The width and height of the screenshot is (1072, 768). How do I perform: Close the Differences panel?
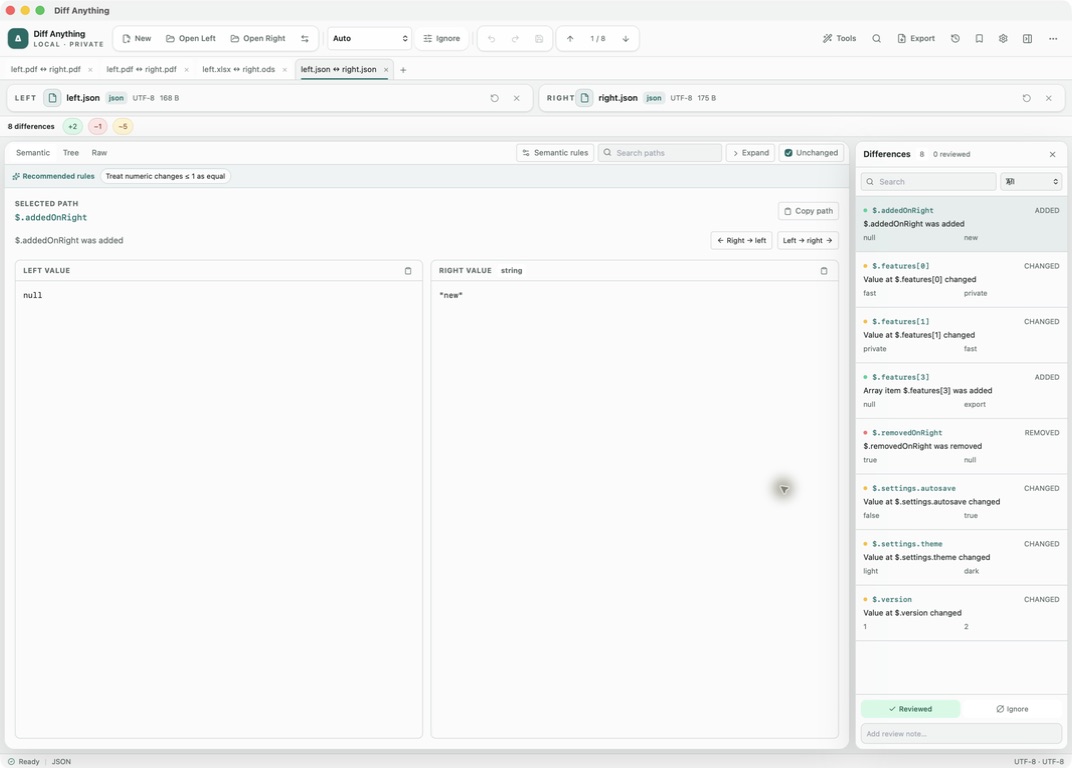1053,155
